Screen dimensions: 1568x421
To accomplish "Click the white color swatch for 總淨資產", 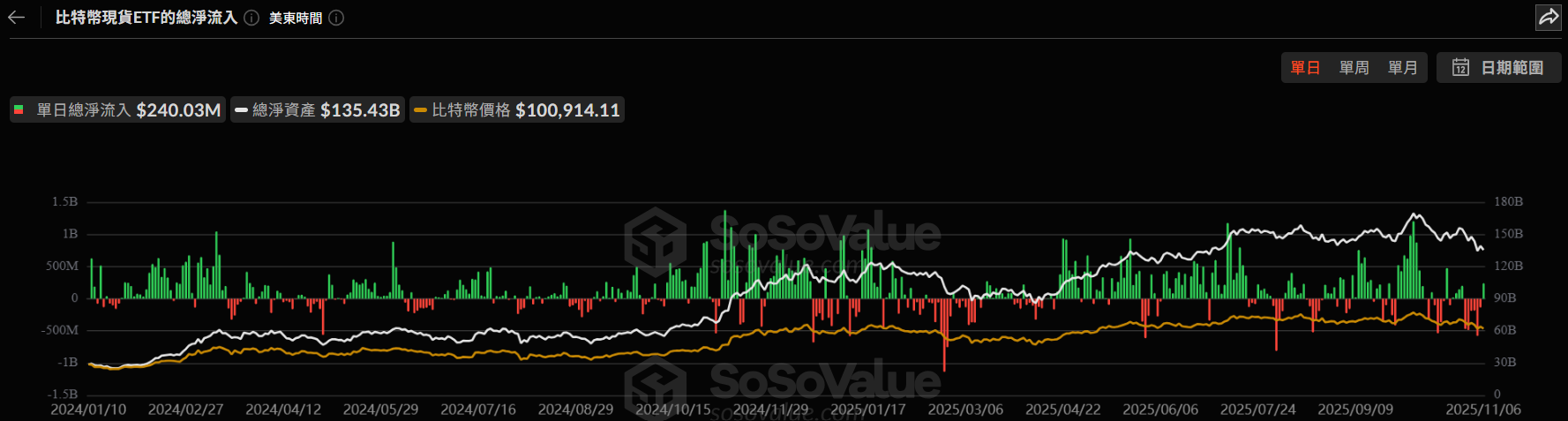I will point(241,110).
